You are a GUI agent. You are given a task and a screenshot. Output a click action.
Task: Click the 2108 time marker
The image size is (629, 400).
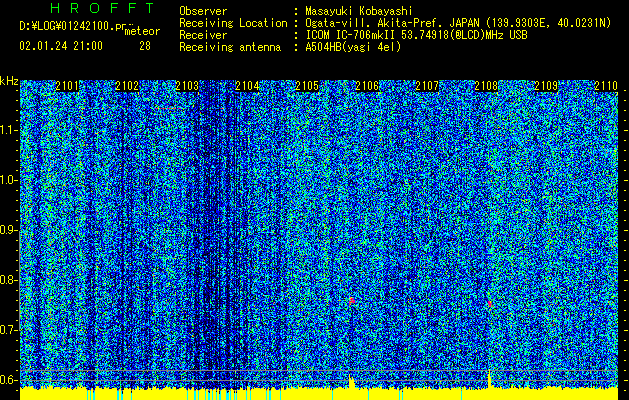click(x=486, y=86)
